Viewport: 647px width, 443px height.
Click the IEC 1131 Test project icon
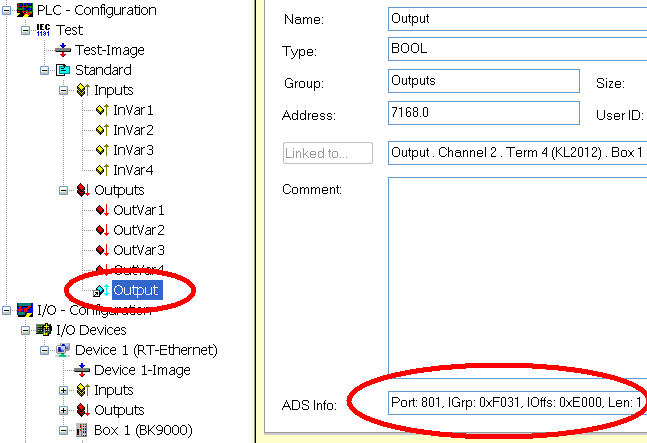click(x=43, y=30)
